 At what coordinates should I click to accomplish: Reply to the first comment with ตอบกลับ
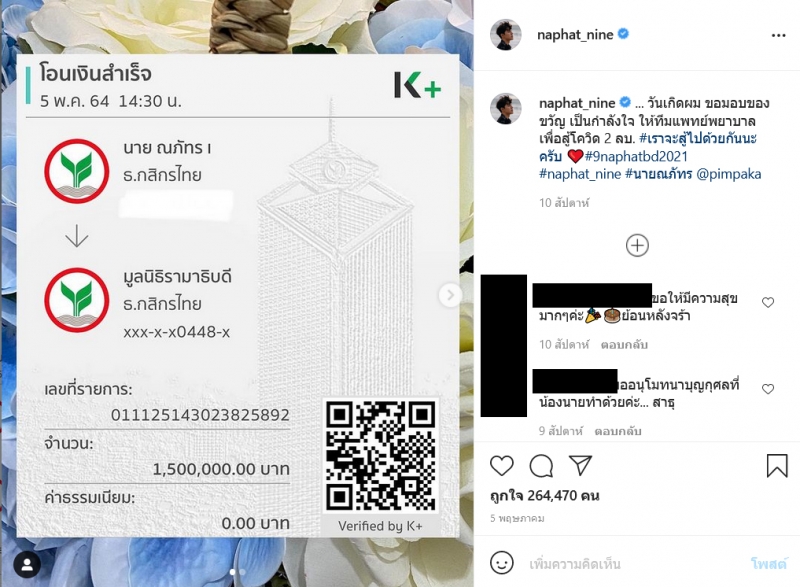[624, 345]
